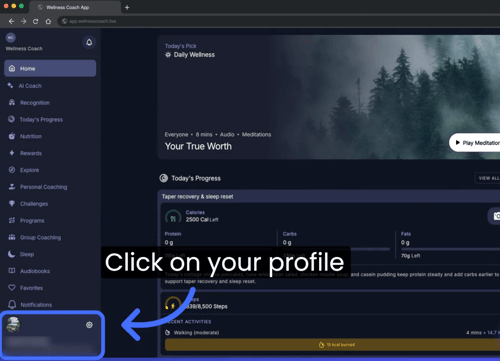Viewport: 500px width, 361px height.
Task: Click the browser home icon
Action: 48,21
